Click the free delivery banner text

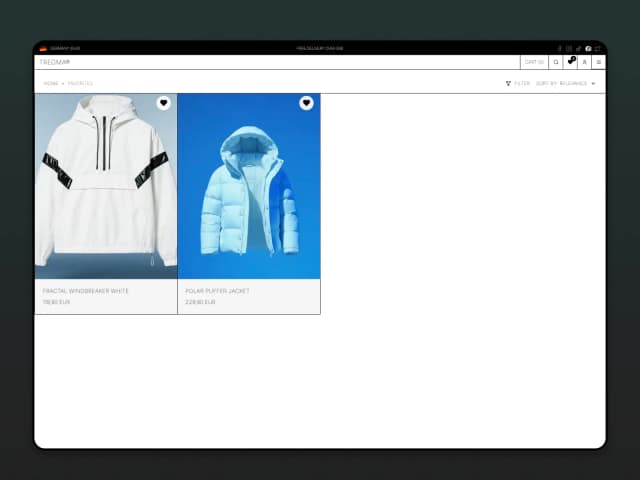(x=320, y=48)
